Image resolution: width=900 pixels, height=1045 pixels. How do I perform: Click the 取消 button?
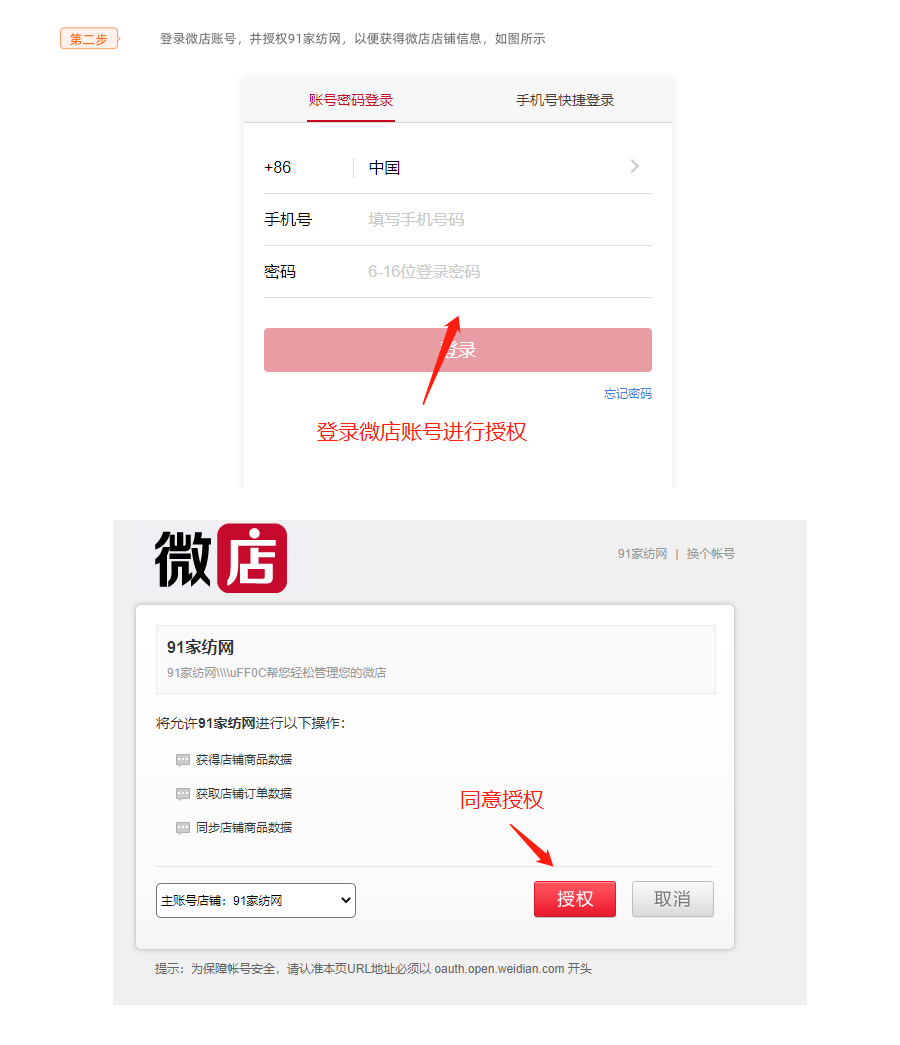(673, 899)
